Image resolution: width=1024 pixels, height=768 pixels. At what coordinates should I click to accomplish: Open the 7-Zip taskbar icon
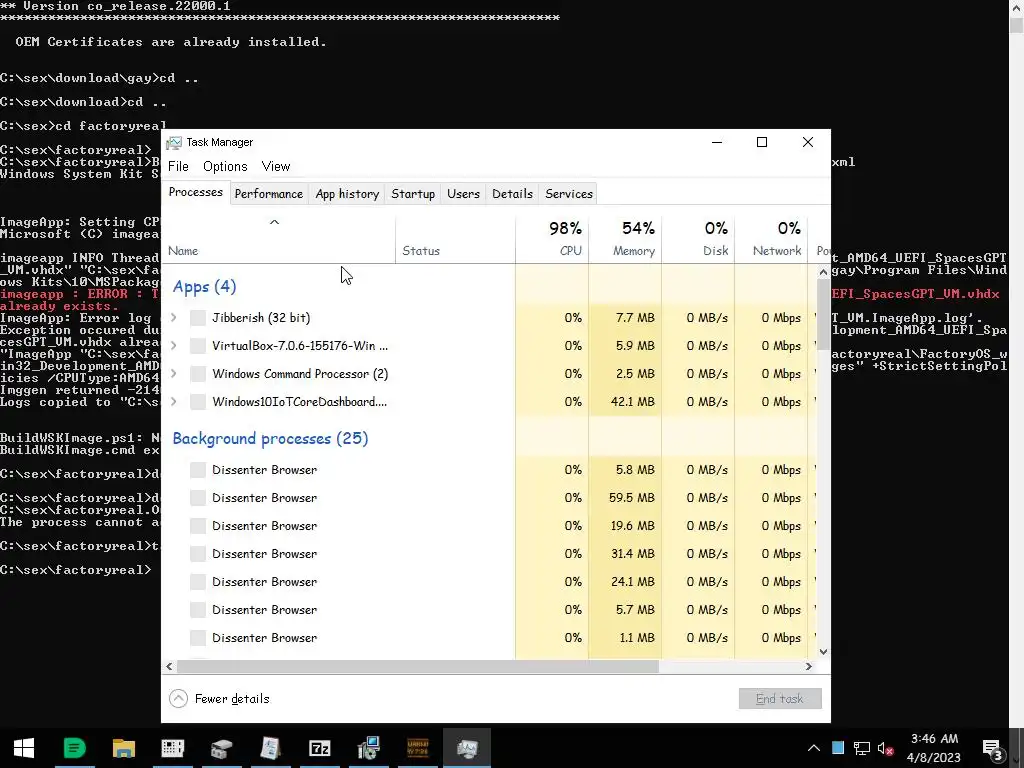[x=319, y=748]
